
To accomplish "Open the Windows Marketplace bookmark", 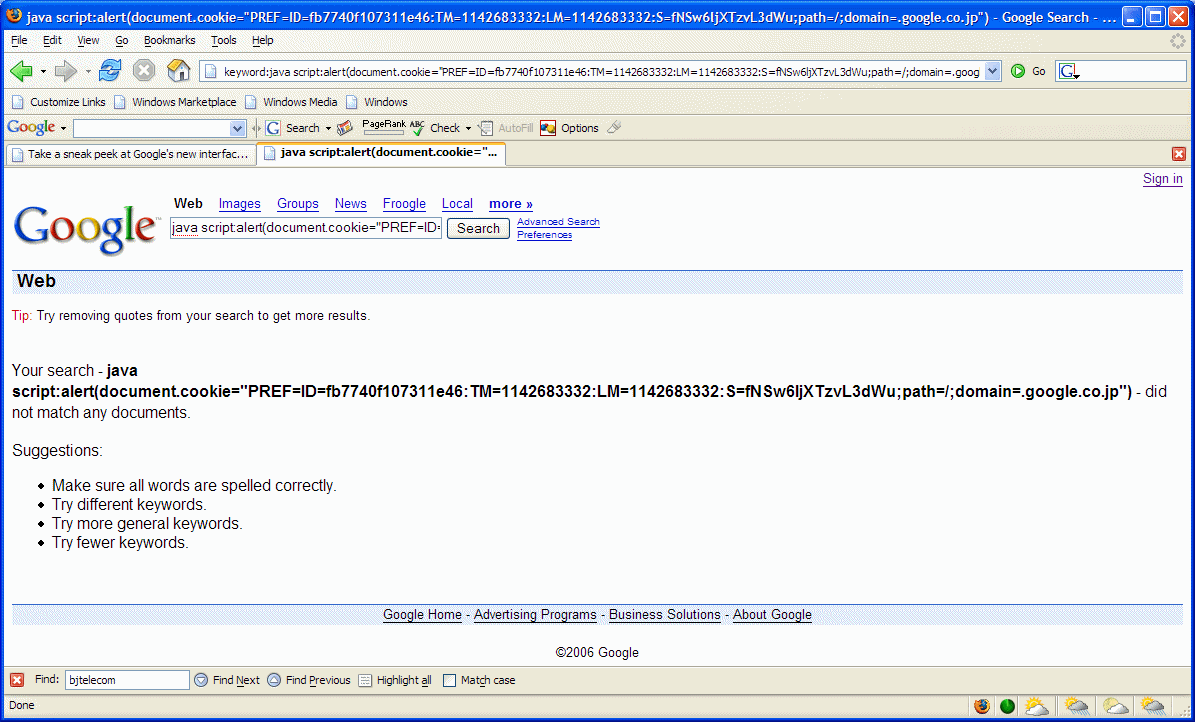I will (175, 102).
